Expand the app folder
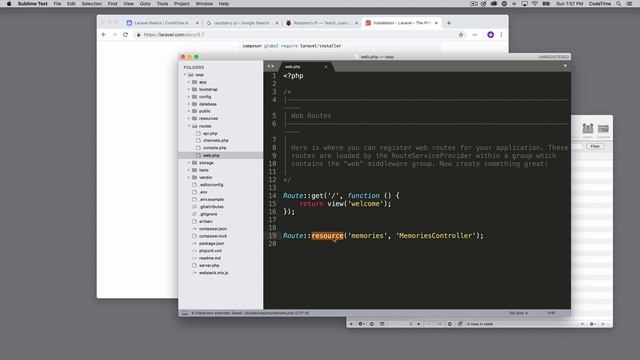640x360 pixels. (189, 82)
